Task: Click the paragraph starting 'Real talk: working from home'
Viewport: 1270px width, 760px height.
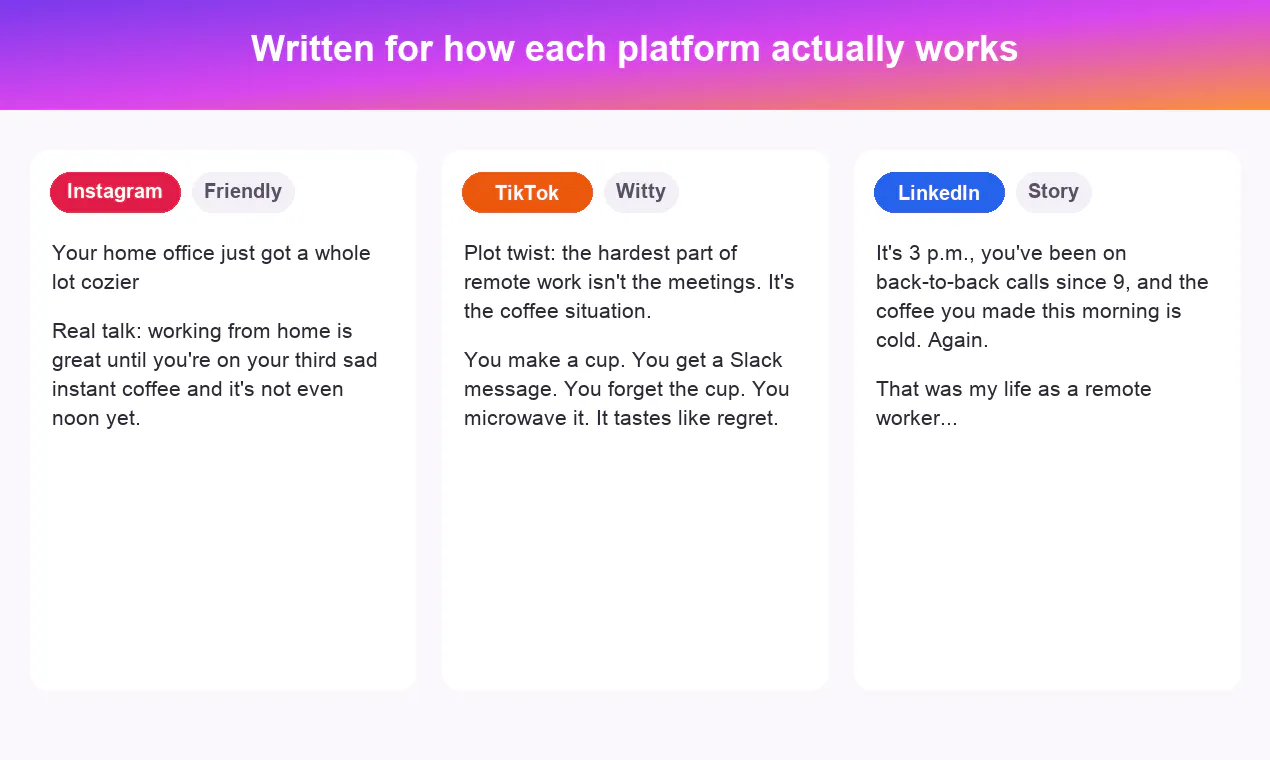Action: [214, 374]
